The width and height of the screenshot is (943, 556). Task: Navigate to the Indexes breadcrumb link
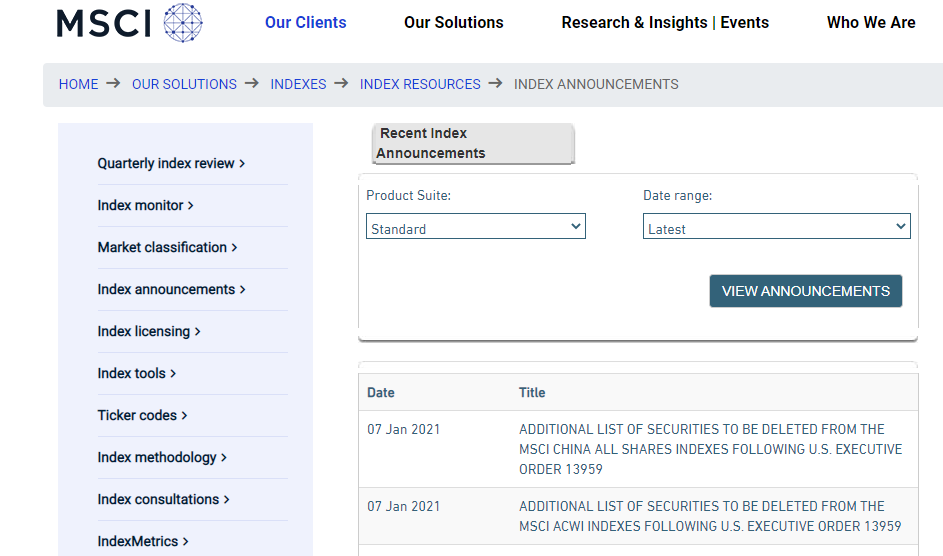coord(298,84)
